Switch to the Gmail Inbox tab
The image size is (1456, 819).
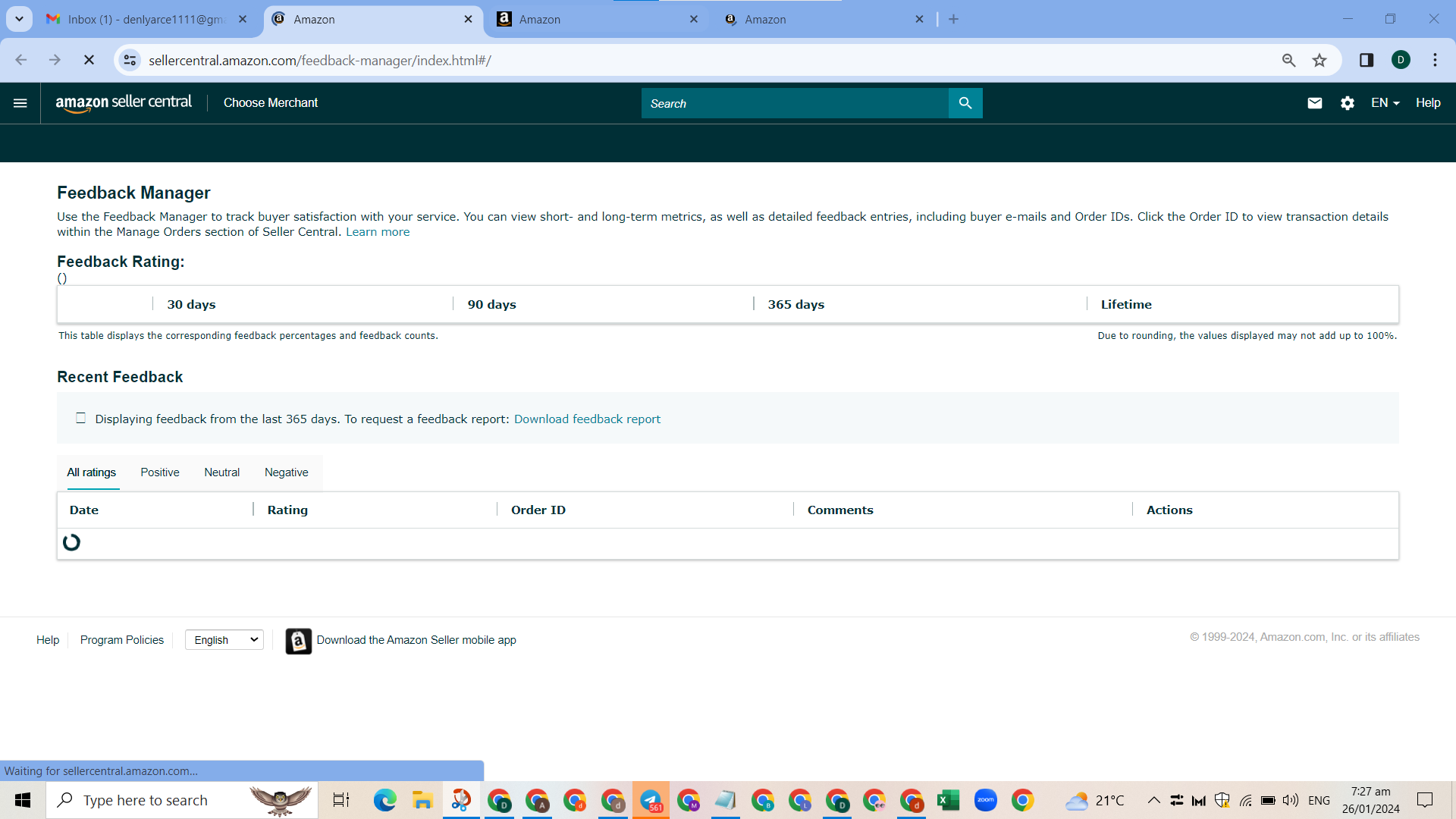tap(146, 20)
